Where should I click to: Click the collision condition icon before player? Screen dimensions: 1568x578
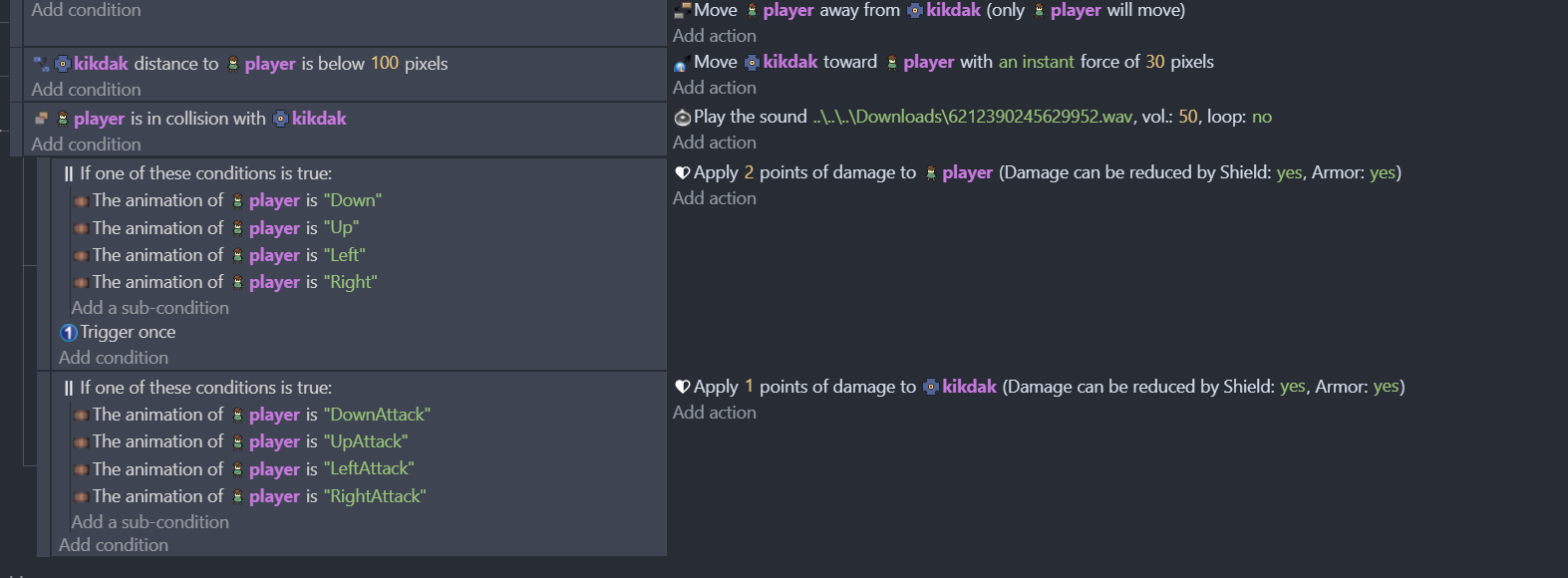41,119
